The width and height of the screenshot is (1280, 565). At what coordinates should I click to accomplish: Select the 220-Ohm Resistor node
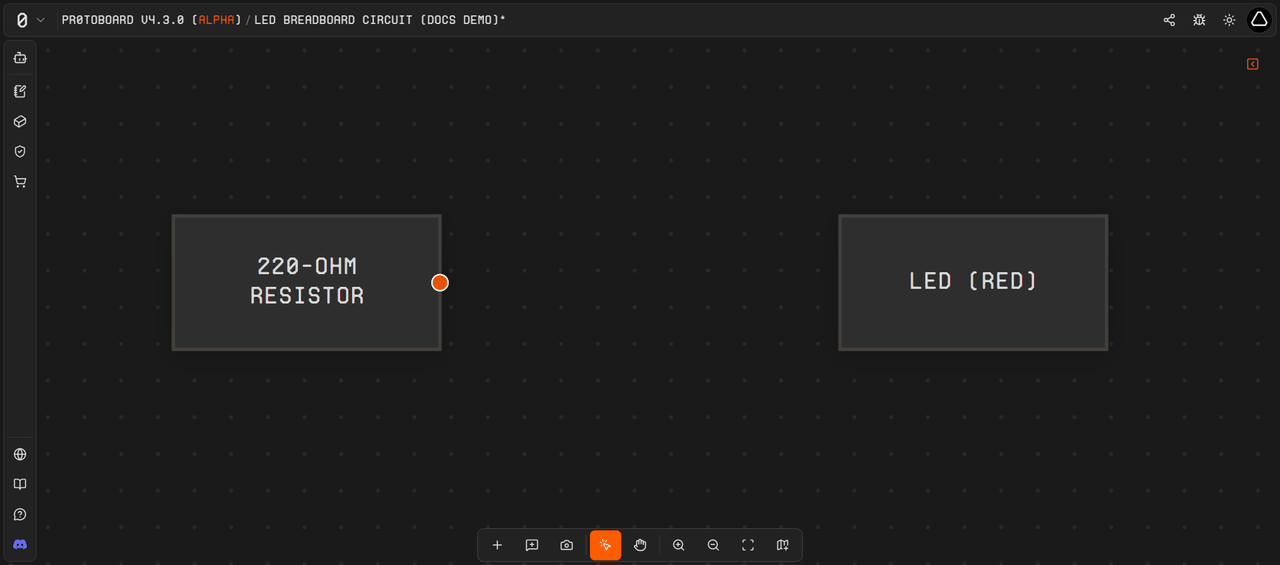point(307,282)
